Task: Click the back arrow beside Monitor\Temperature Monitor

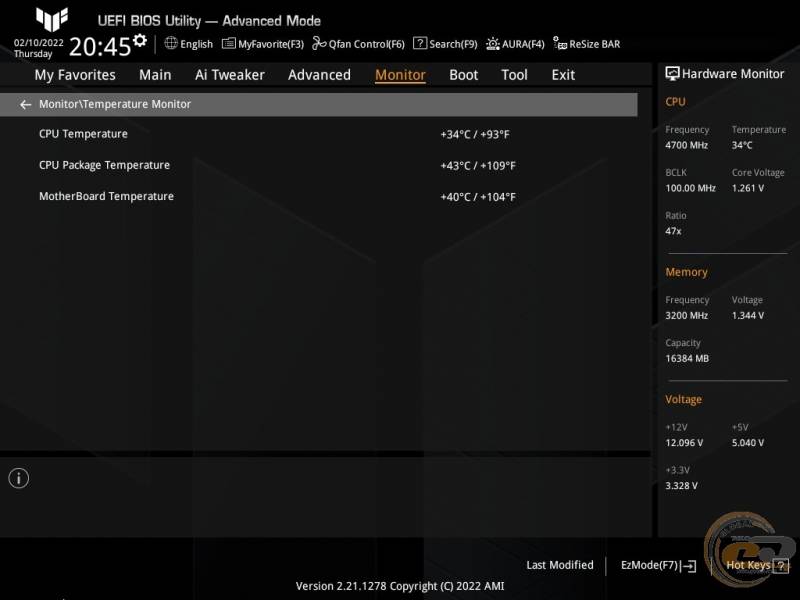Action: [x=25, y=105]
